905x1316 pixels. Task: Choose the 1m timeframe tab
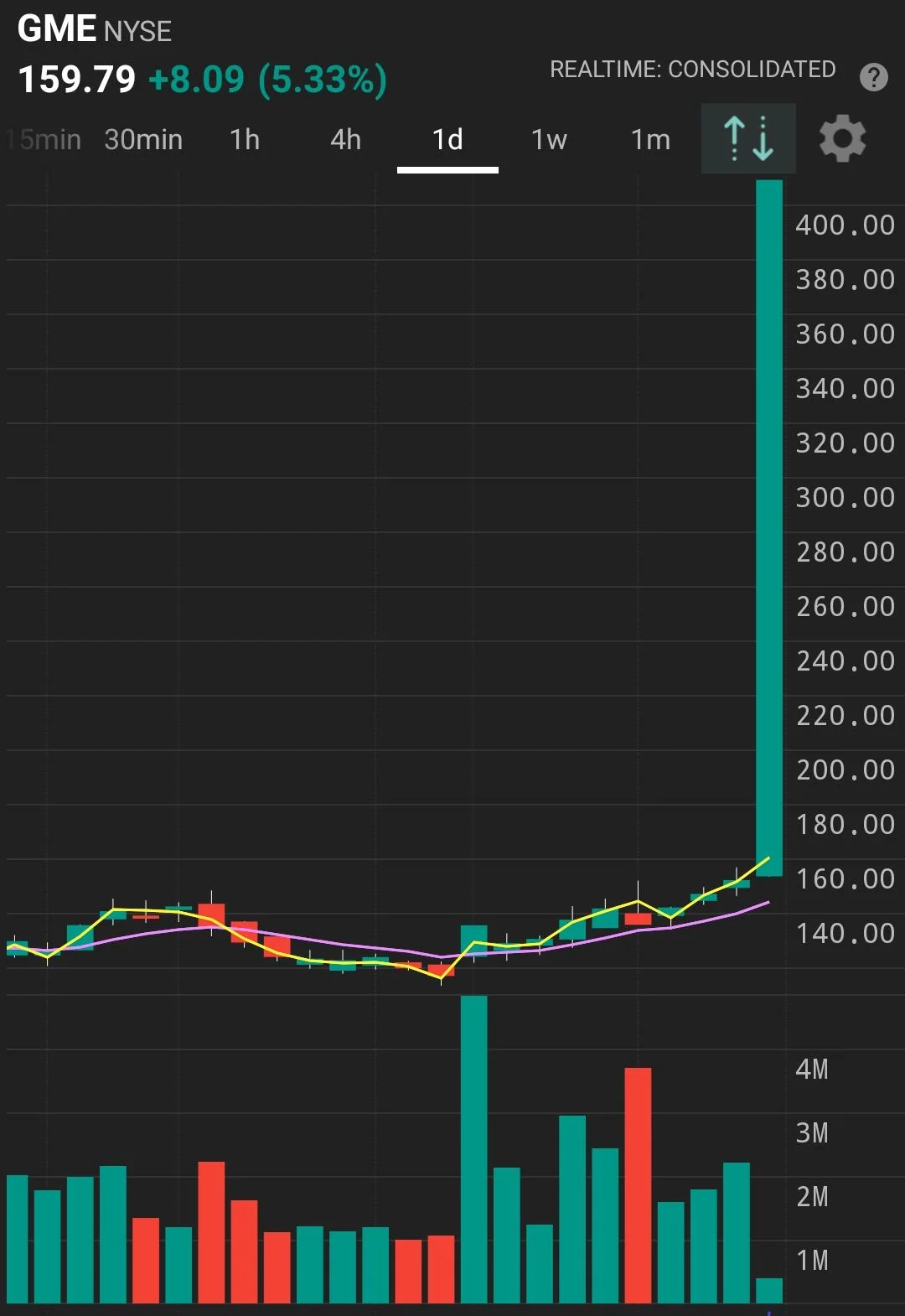click(x=650, y=139)
